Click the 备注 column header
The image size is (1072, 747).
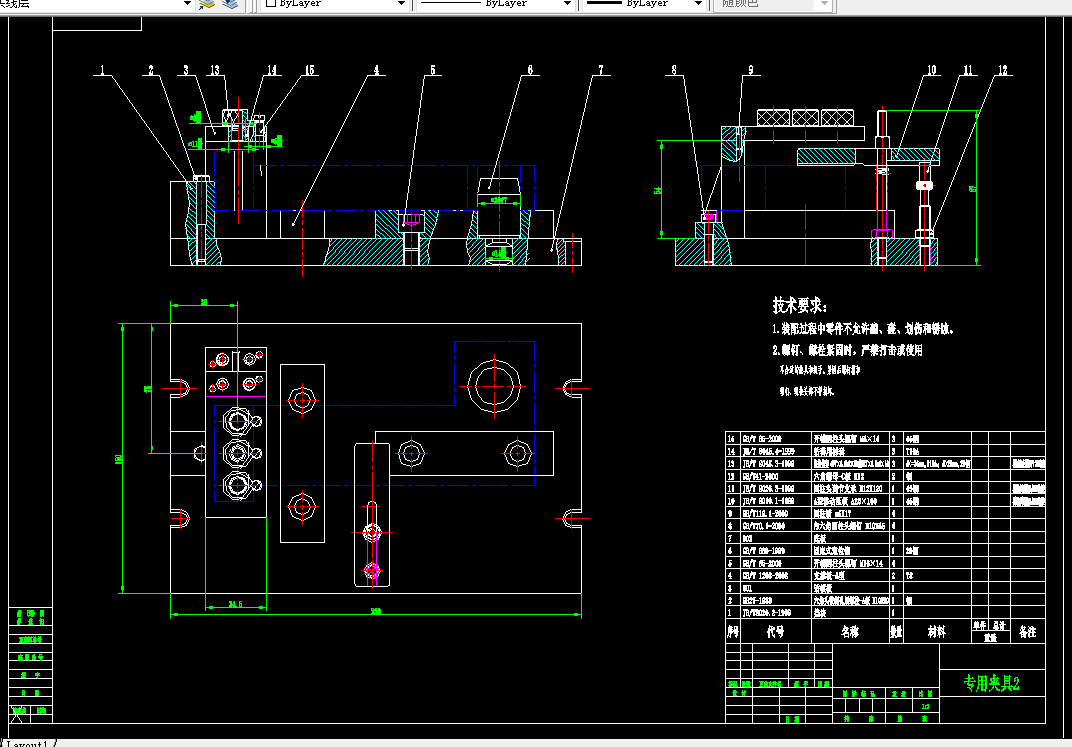(x=1028, y=632)
